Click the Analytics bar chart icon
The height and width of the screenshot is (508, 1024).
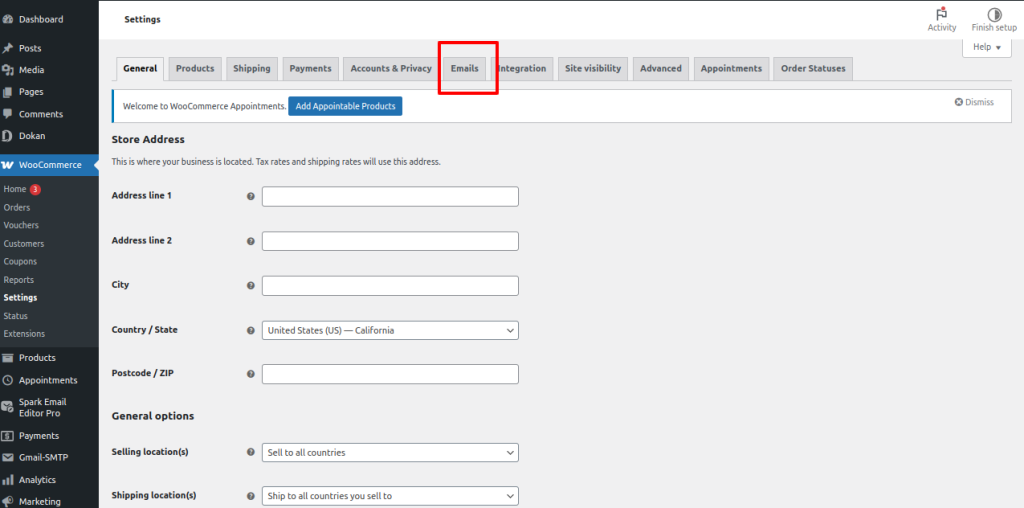[8, 480]
